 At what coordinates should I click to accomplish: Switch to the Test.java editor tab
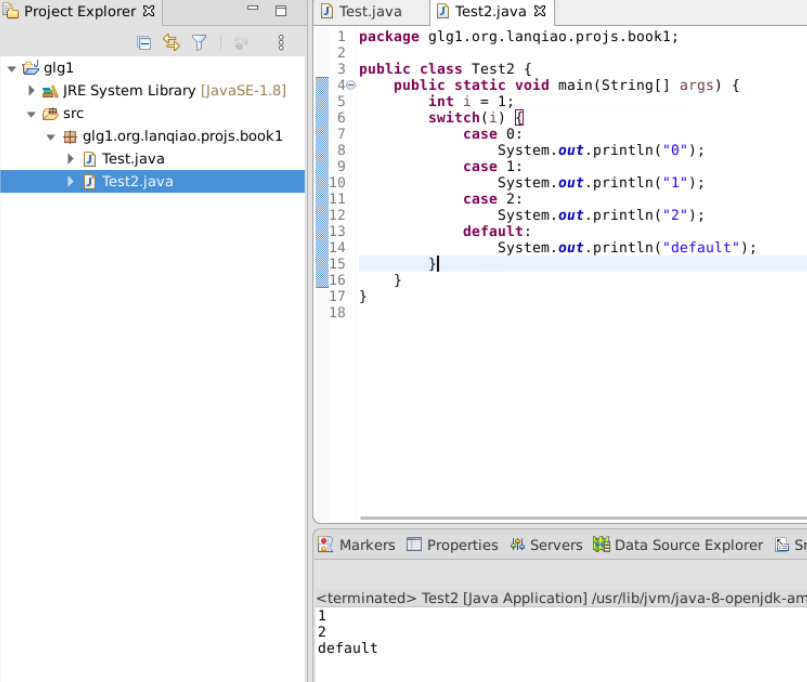pos(371,11)
